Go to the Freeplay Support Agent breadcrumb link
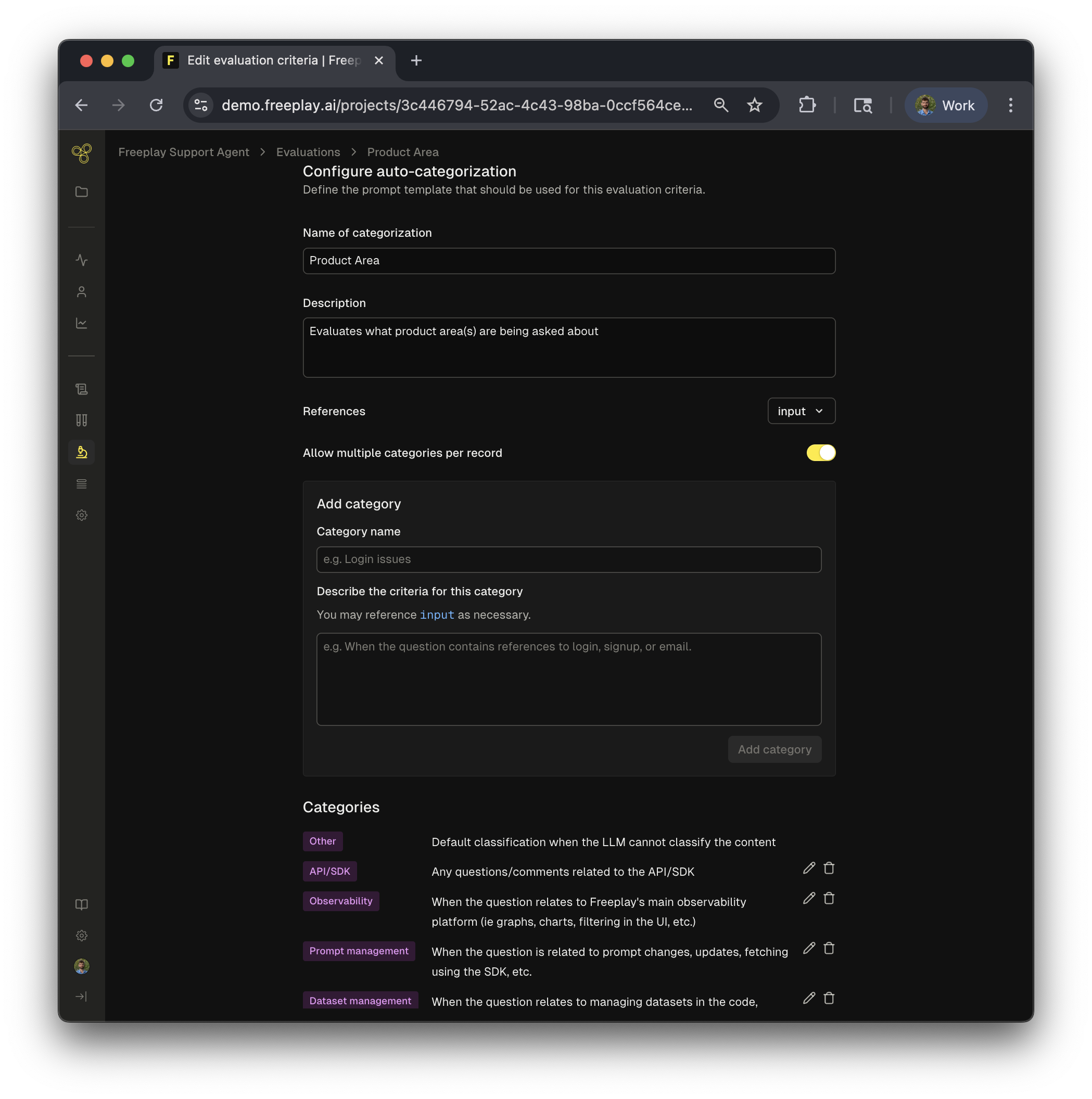 183,152
